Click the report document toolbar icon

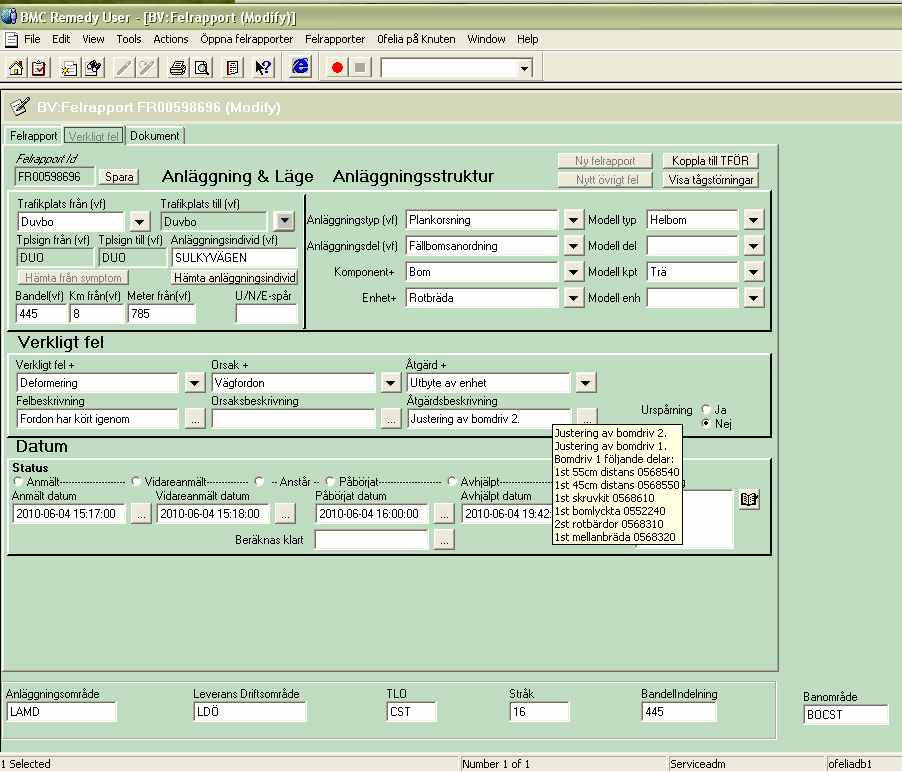(x=232, y=68)
